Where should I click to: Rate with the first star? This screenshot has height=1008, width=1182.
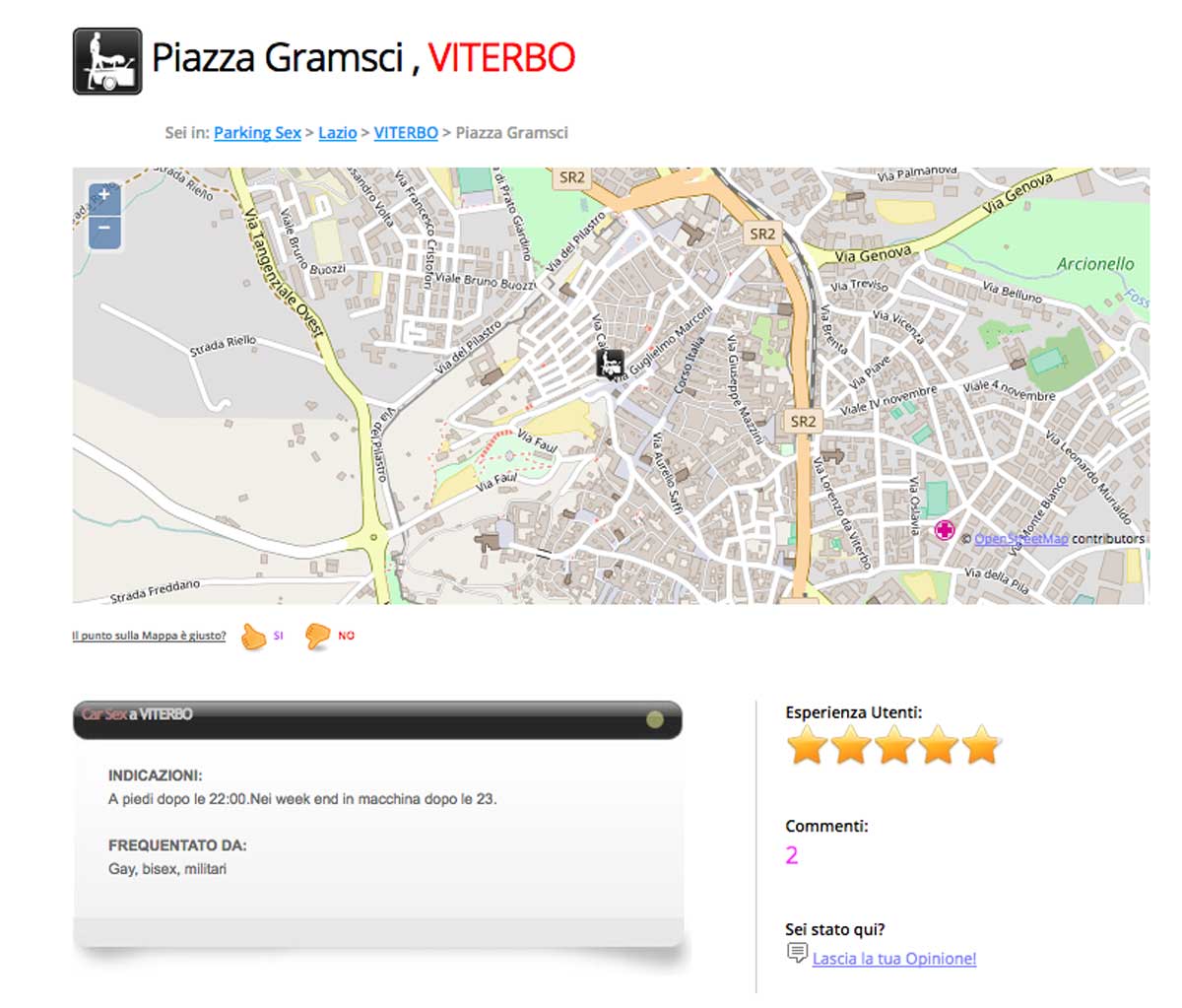pyautogui.click(x=807, y=745)
